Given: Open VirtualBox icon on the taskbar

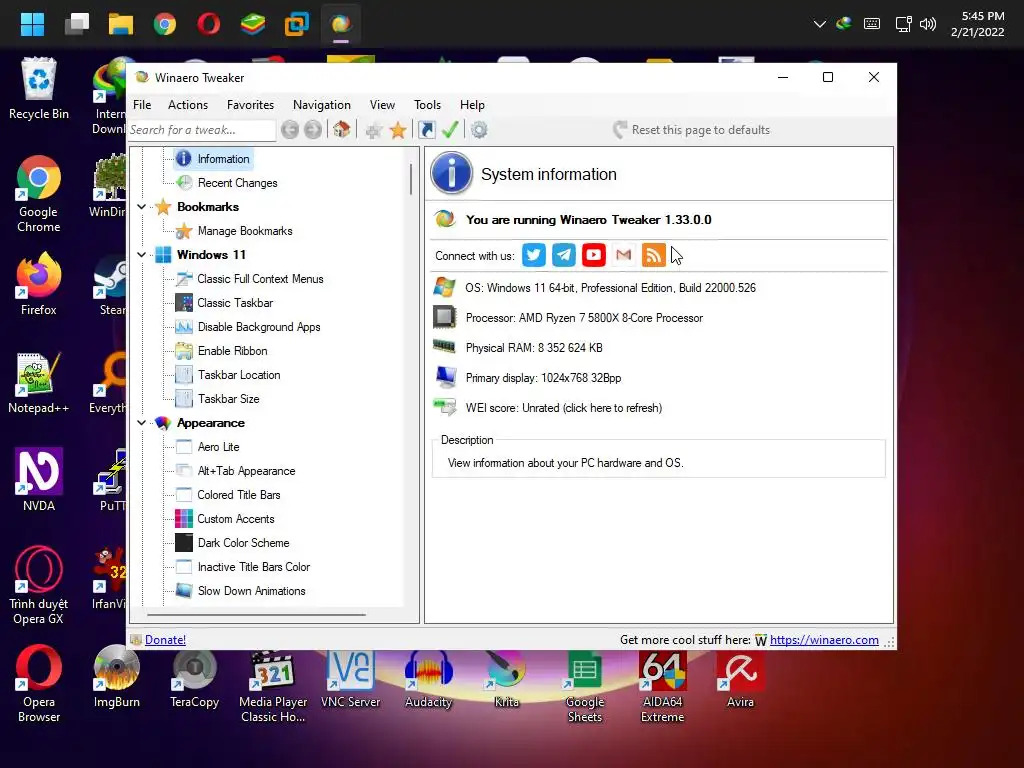Looking at the screenshot, I should (x=296, y=24).
